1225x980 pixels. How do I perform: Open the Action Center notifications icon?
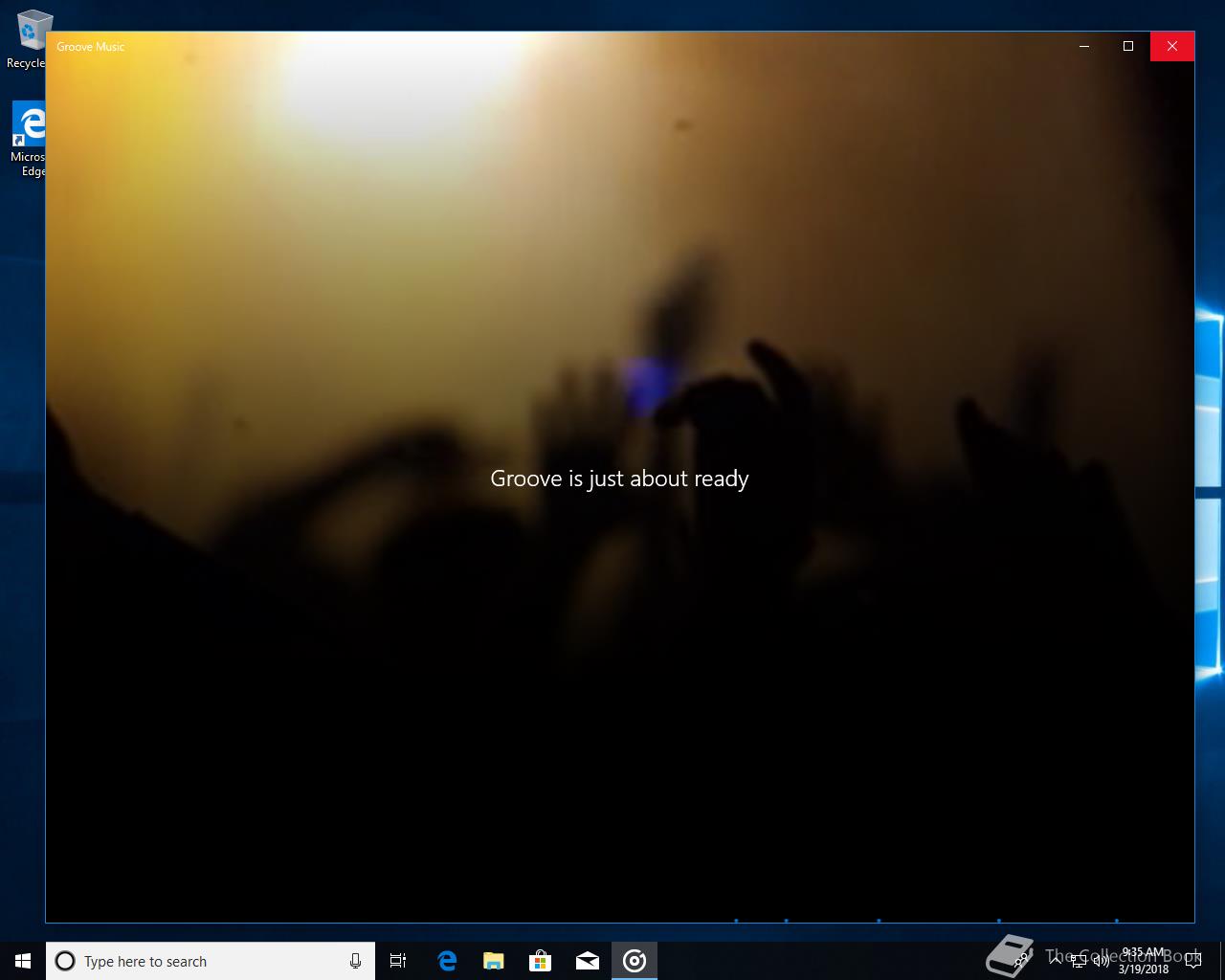1193,960
